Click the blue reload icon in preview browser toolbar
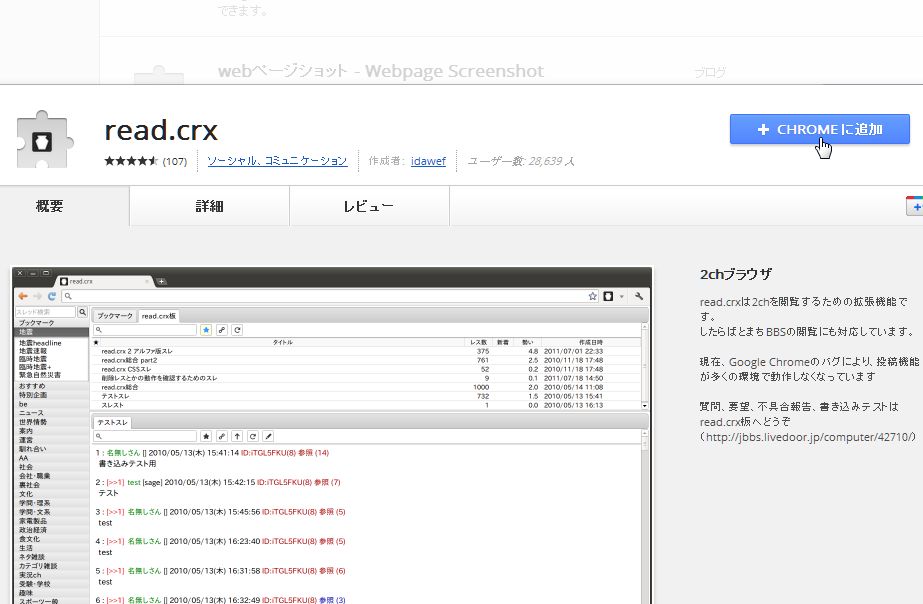The height and width of the screenshot is (604, 923). point(52,296)
